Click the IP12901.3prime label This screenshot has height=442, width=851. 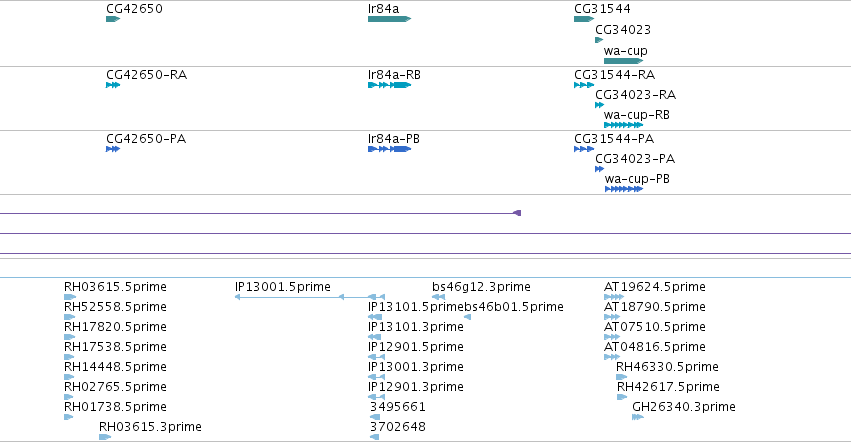click(x=416, y=387)
